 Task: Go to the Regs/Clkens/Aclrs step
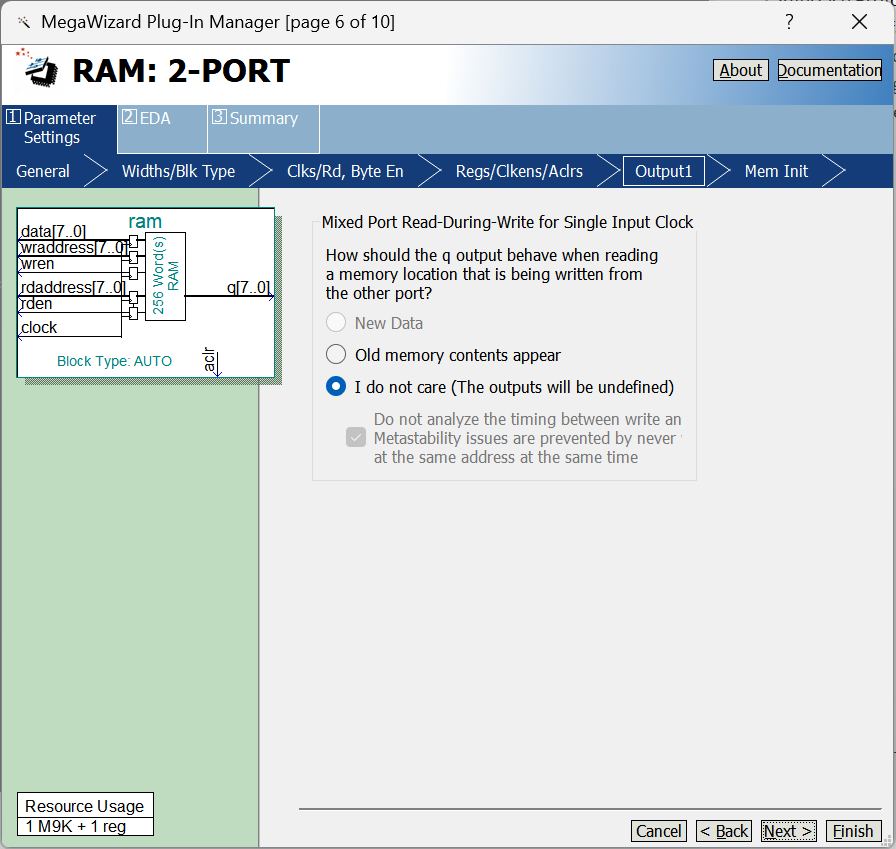click(519, 171)
